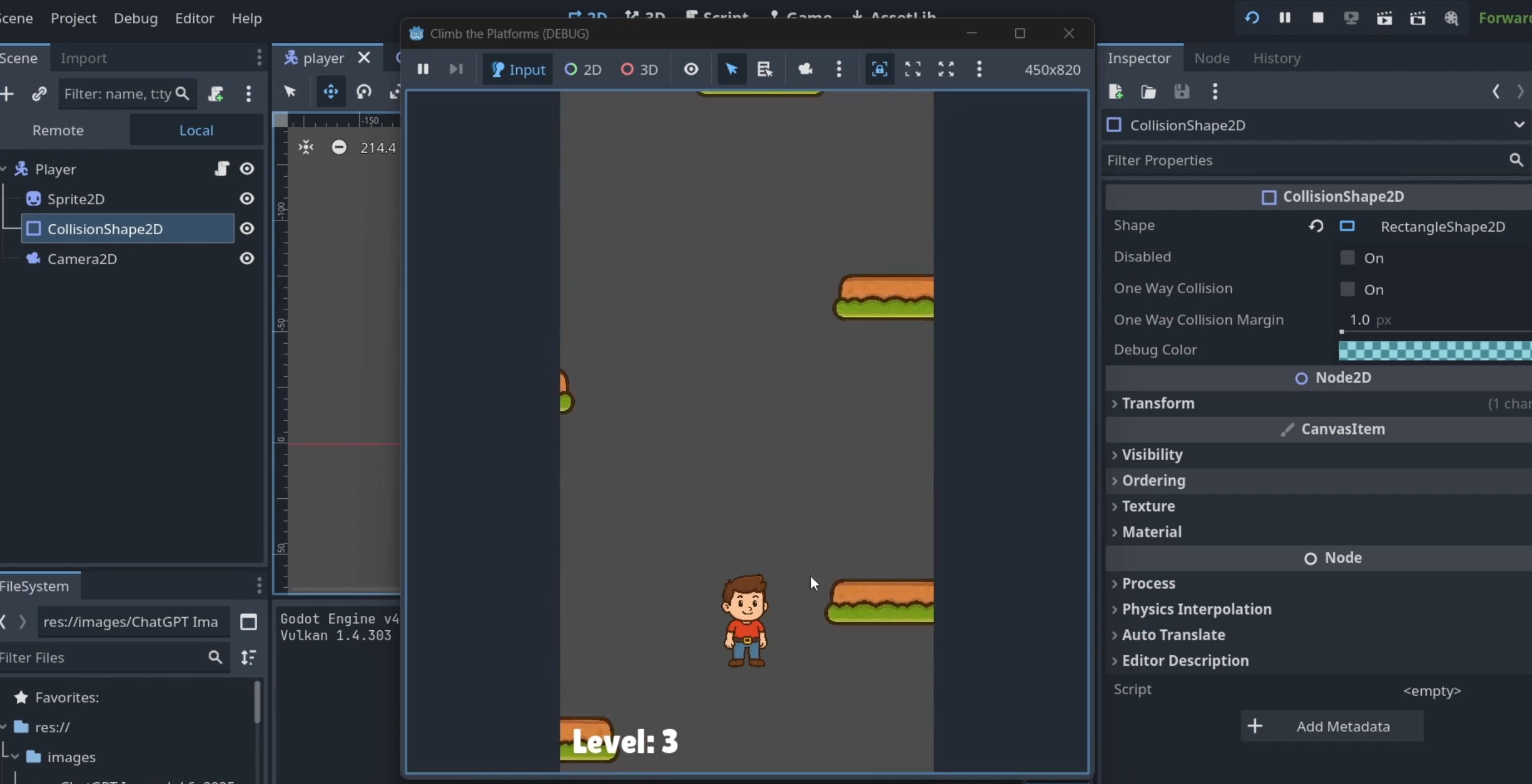Open the Debug menu

[135, 18]
